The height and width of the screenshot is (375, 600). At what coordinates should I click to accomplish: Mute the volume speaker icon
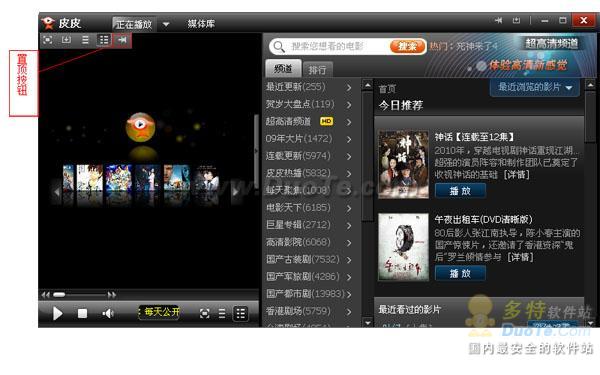[108, 313]
